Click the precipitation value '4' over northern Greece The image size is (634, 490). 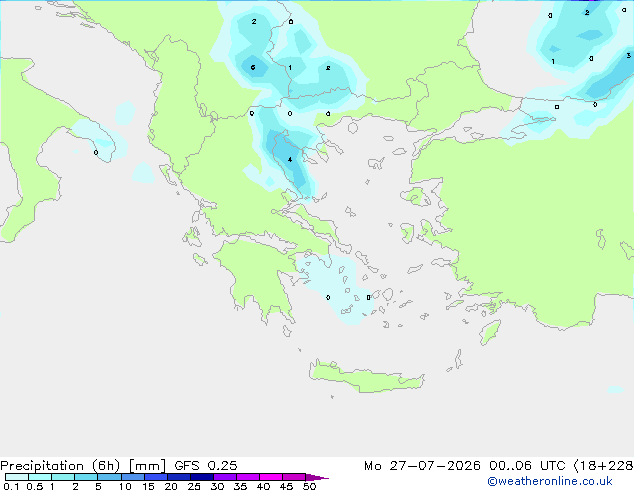click(x=290, y=160)
